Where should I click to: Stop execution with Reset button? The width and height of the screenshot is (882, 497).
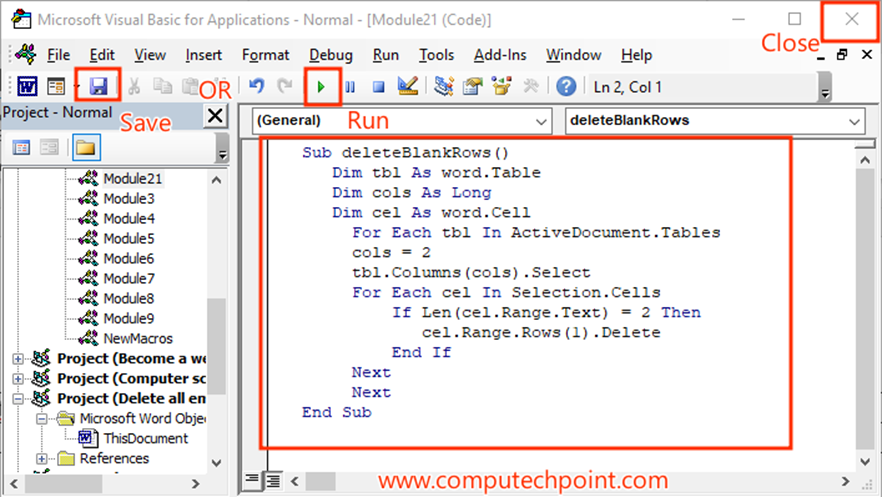(x=379, y=87)
